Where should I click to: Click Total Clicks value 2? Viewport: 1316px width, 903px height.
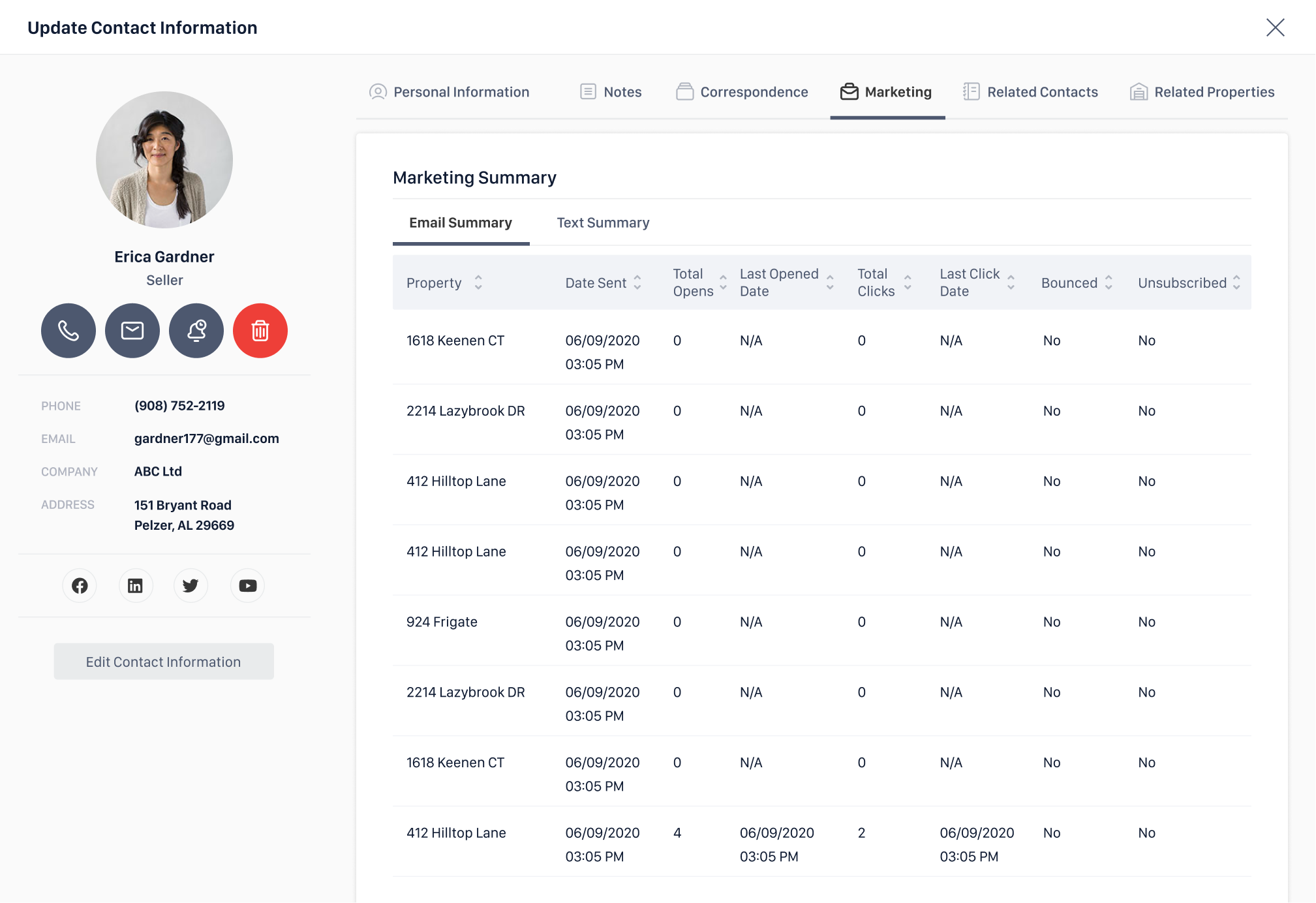(x=861, y=833)
